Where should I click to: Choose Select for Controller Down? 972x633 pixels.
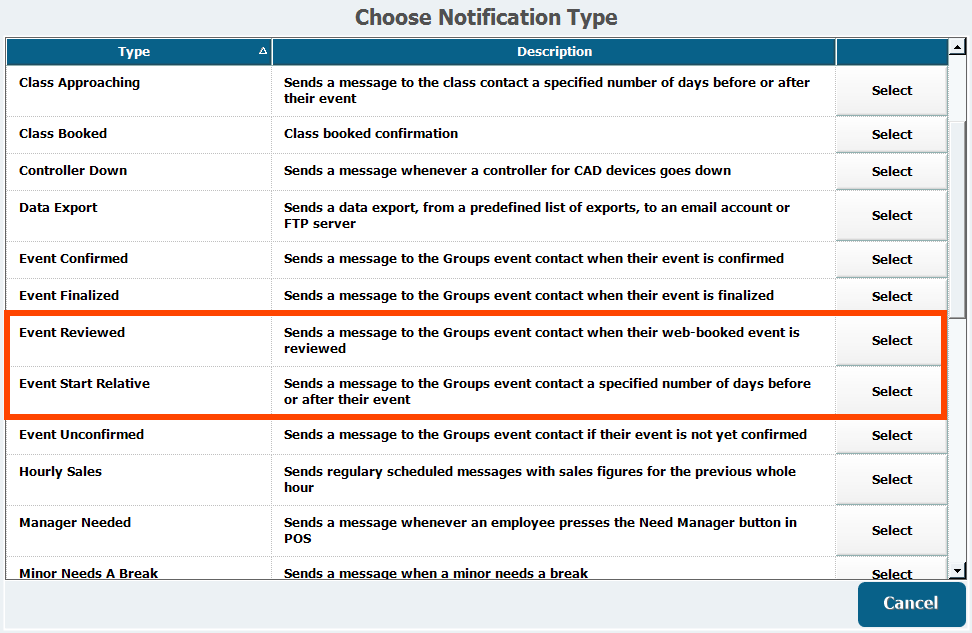[891, 171]
